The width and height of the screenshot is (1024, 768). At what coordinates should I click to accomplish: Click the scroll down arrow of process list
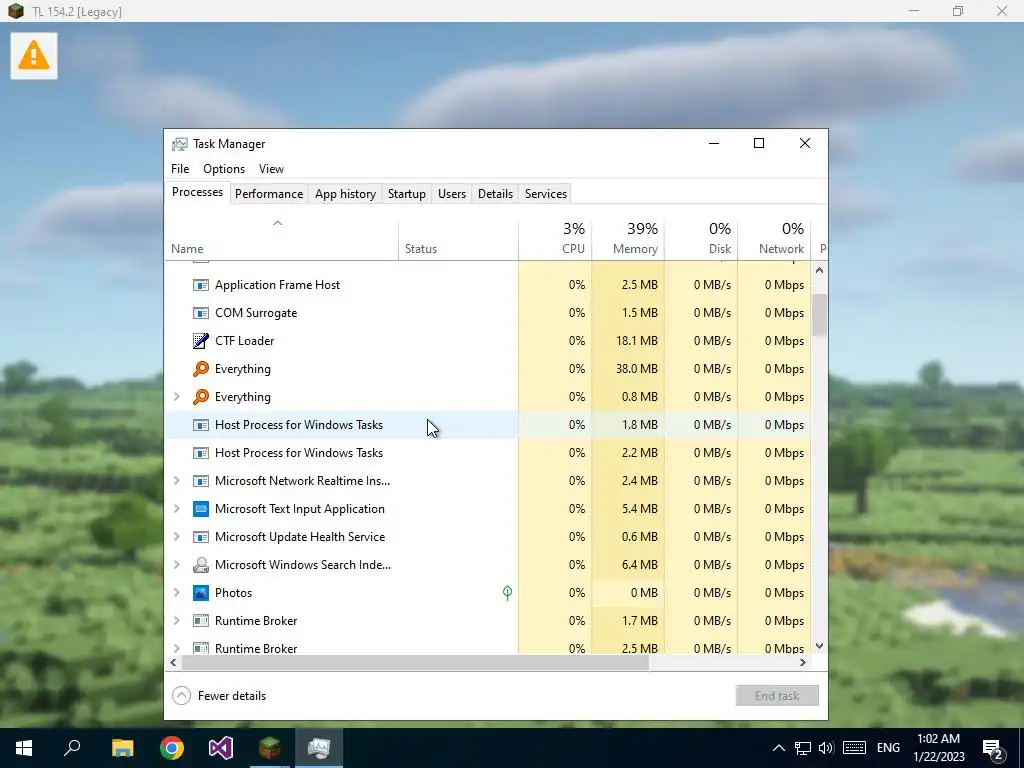tap(820, 646)
